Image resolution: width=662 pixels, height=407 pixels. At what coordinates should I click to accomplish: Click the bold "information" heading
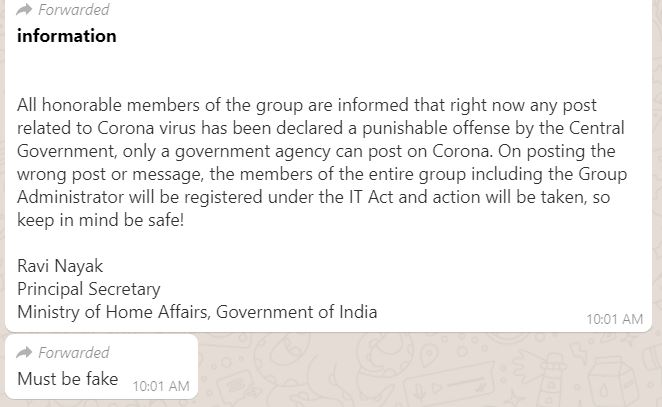point(67,36)
